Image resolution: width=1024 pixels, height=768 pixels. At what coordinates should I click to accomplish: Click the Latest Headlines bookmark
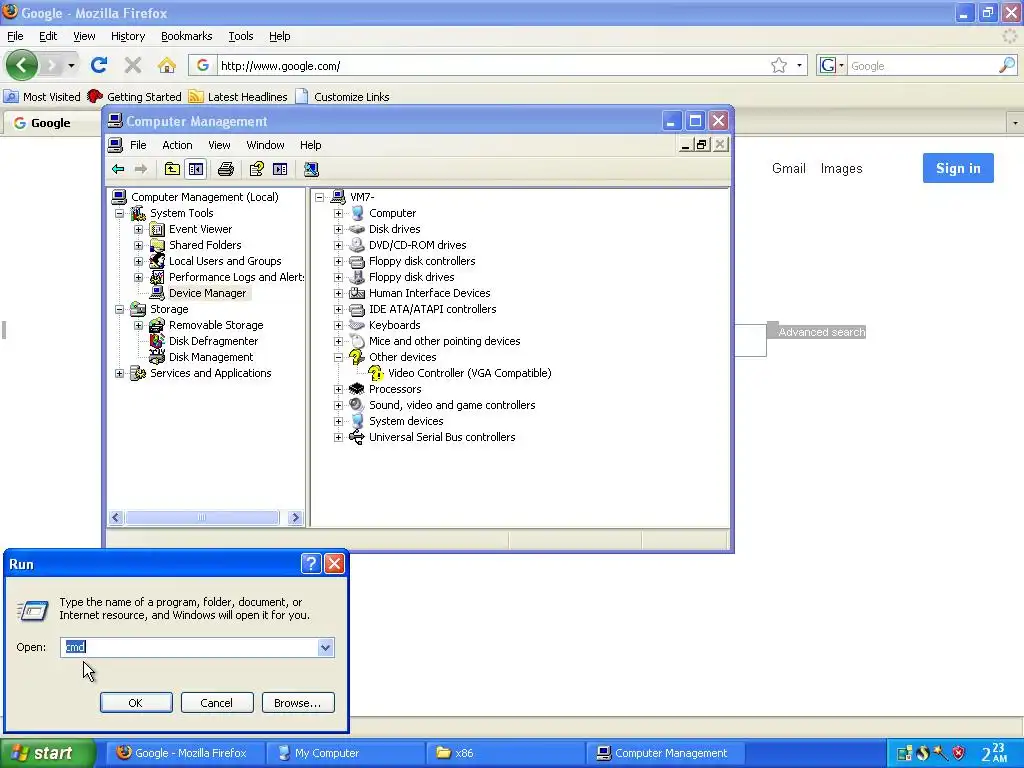coord(238,97)
